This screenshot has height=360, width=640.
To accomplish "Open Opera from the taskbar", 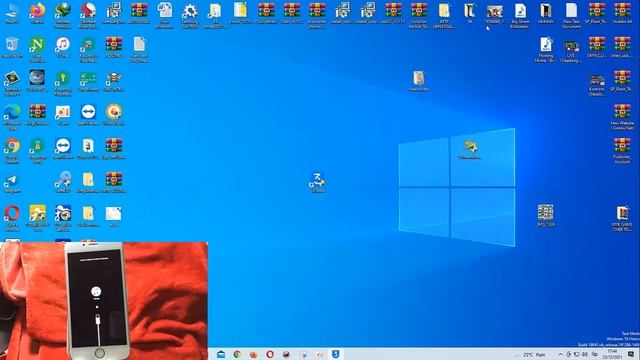I will click(270, 354).
